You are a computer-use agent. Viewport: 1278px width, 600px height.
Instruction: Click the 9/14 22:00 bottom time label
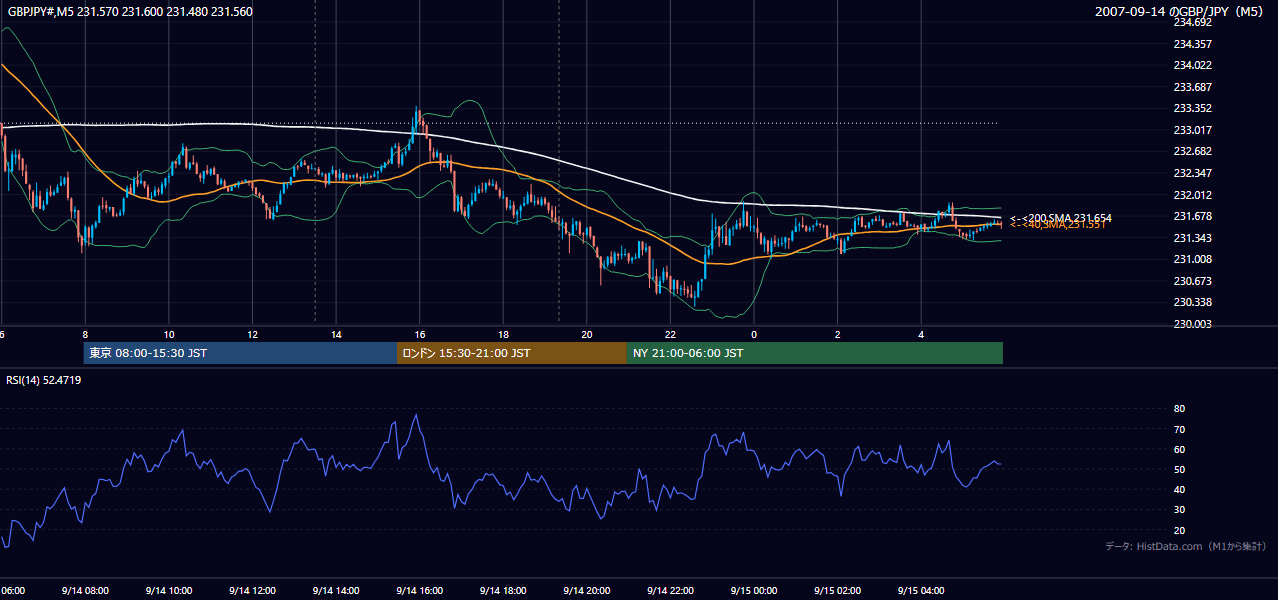tap(670, 591)
